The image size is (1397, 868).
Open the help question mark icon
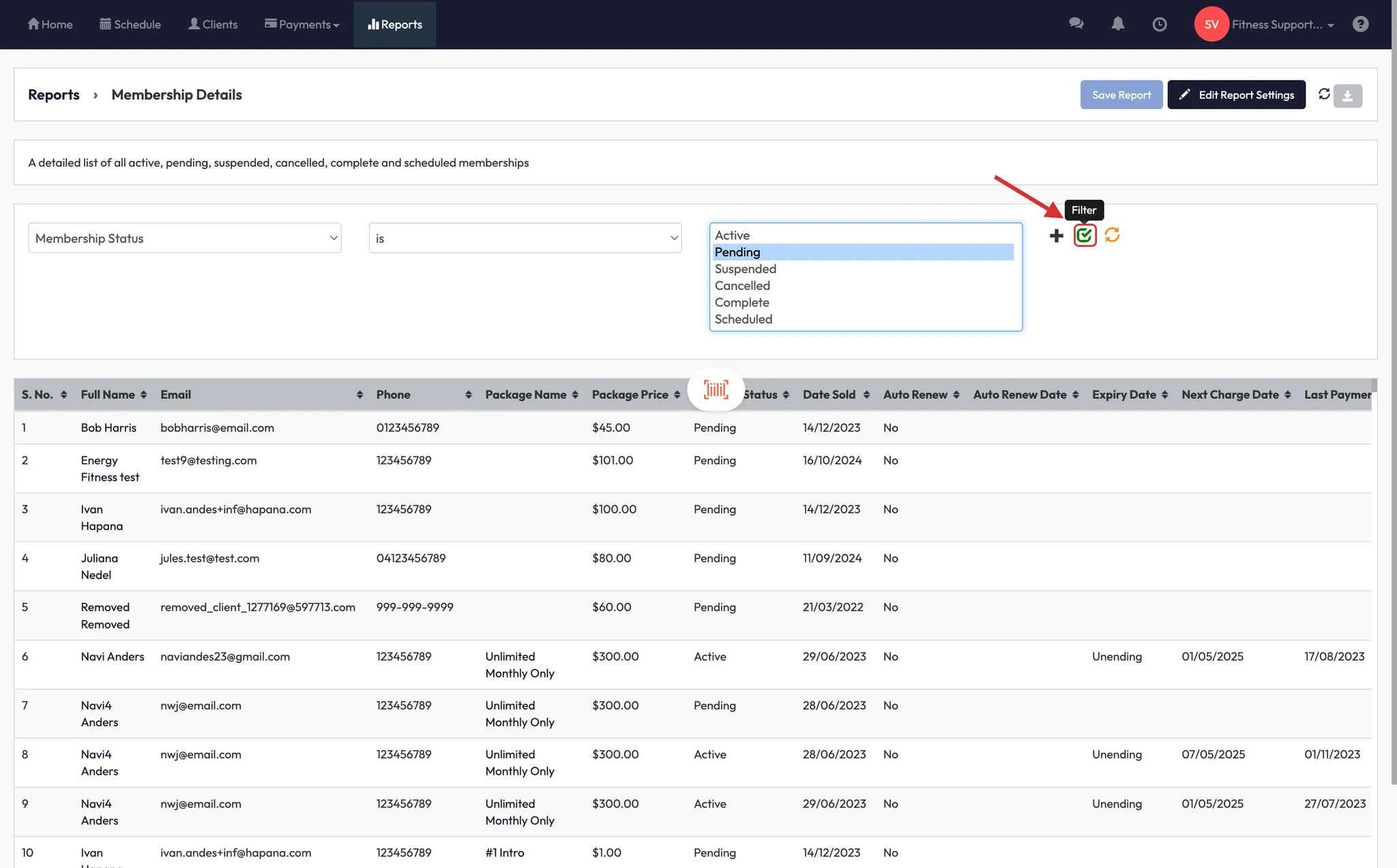pos(1360,24)
